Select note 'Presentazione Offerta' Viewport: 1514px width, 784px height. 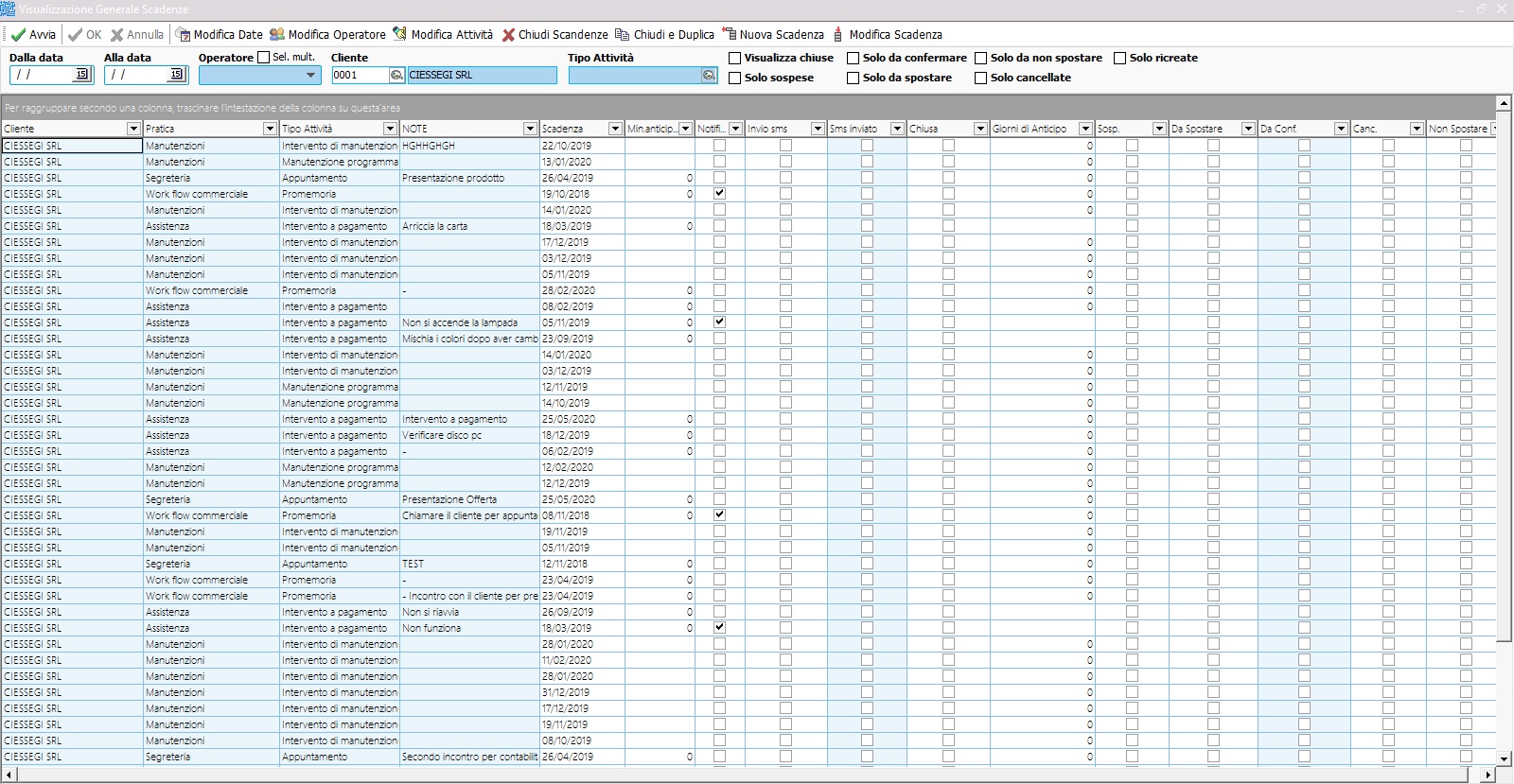pyautogui.click(x=449, y=499)
